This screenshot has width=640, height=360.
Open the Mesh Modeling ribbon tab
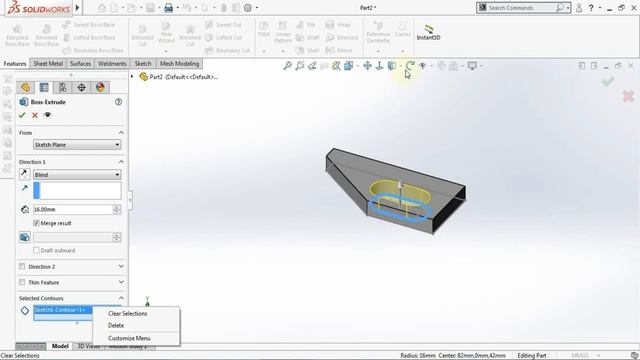180,64
